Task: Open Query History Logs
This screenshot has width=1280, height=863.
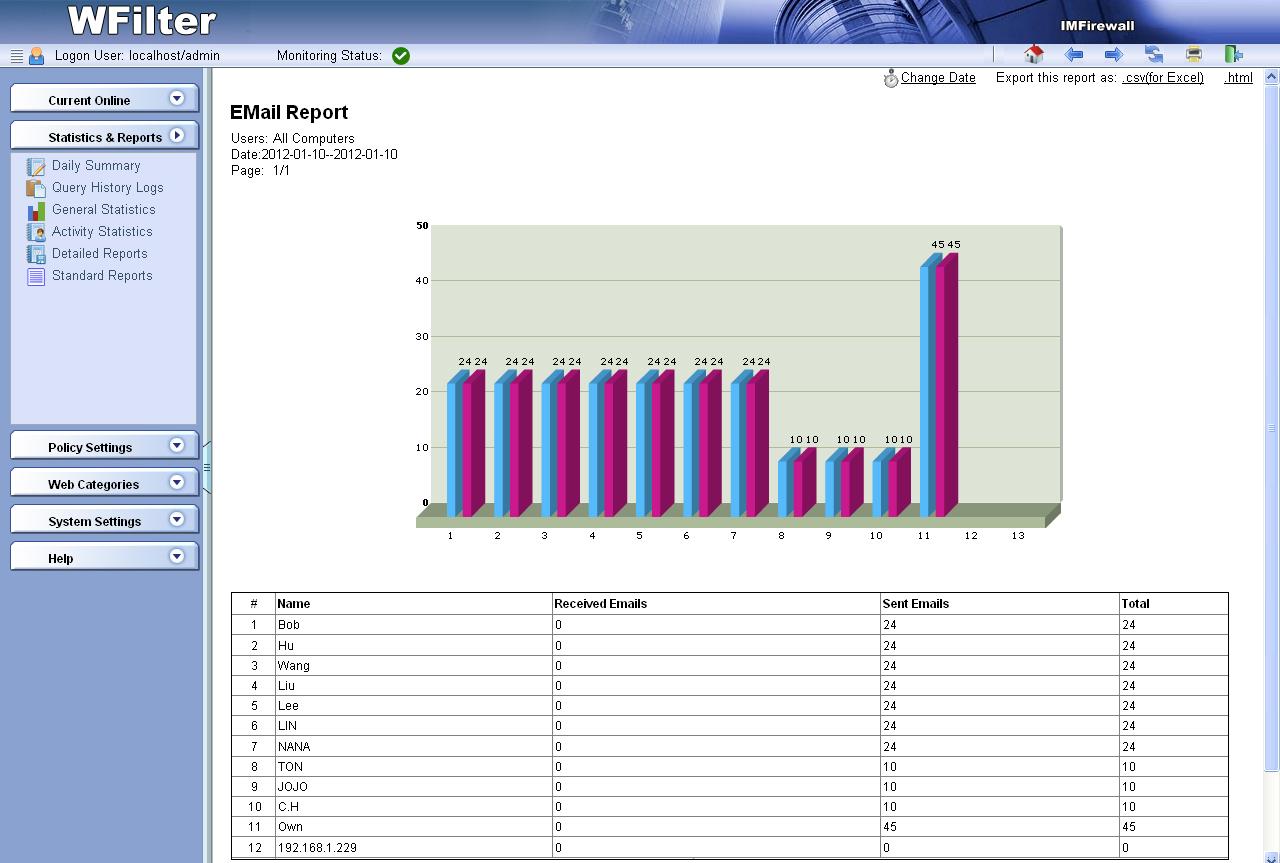Action: (107, 188)
